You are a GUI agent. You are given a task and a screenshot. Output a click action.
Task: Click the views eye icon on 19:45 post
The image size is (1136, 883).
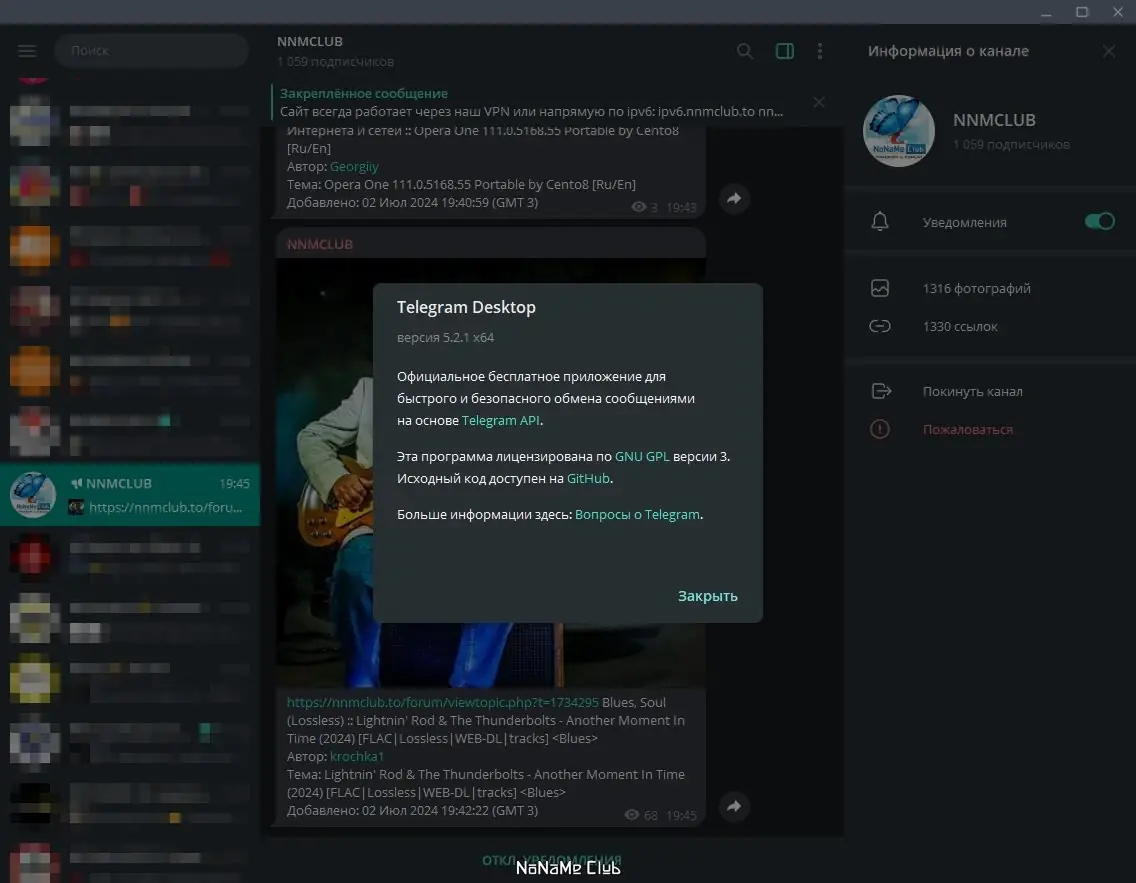(632, 815)
